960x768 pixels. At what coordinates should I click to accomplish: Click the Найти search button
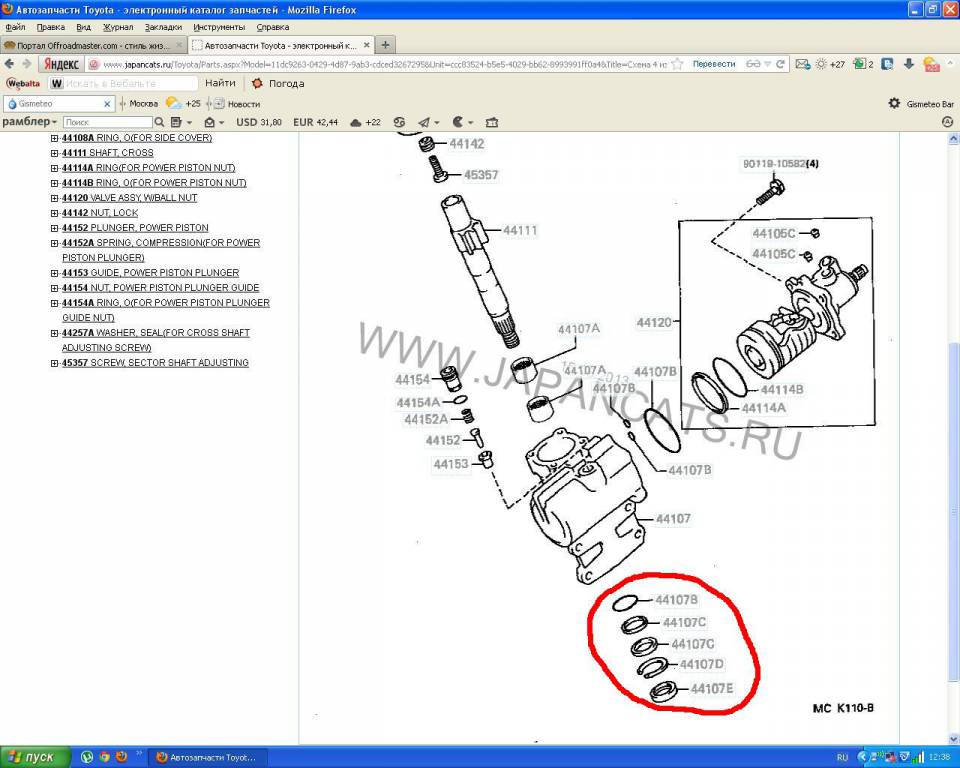(x=221, y=84)
